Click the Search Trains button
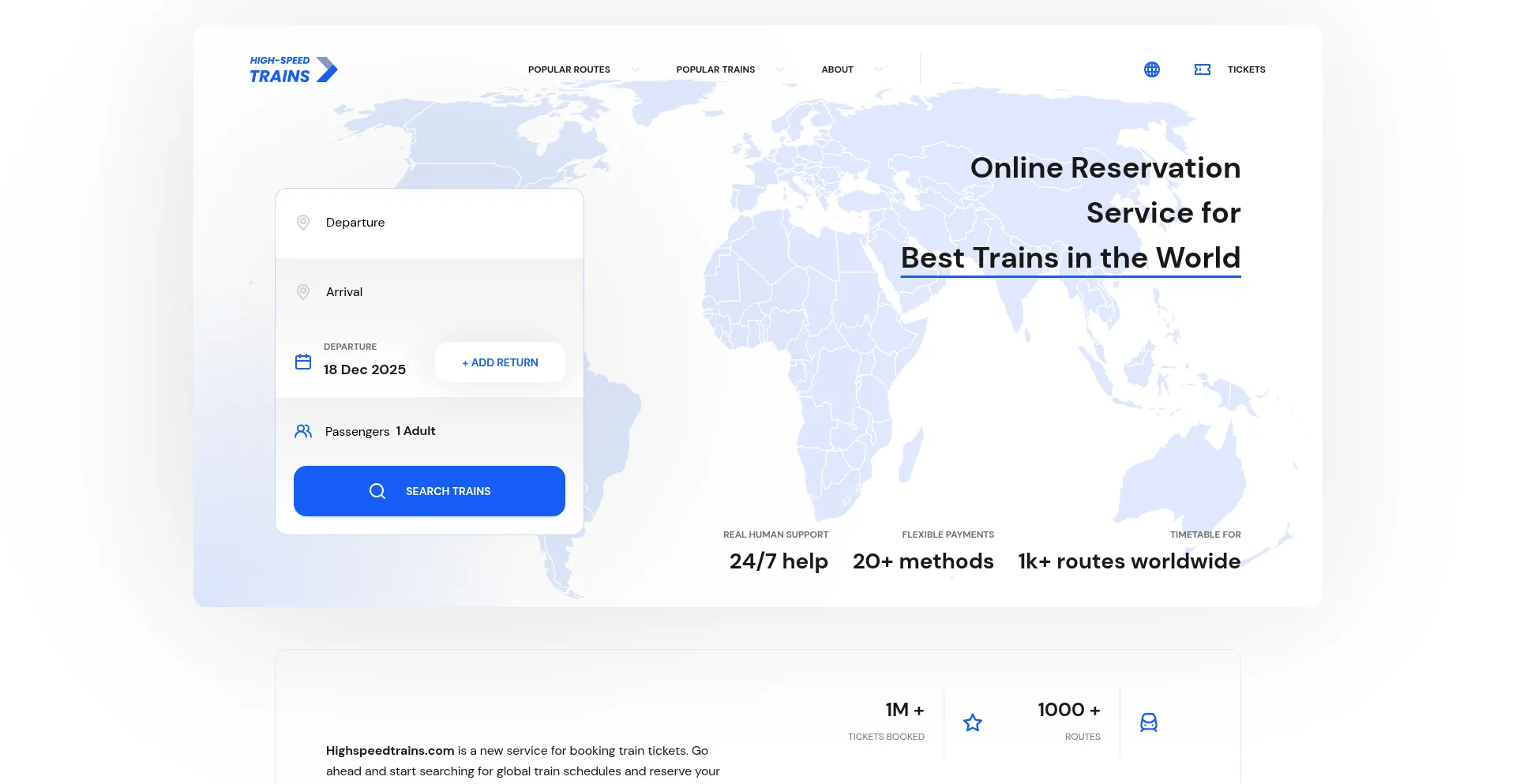1516x784 pixels. coord(429,490)
